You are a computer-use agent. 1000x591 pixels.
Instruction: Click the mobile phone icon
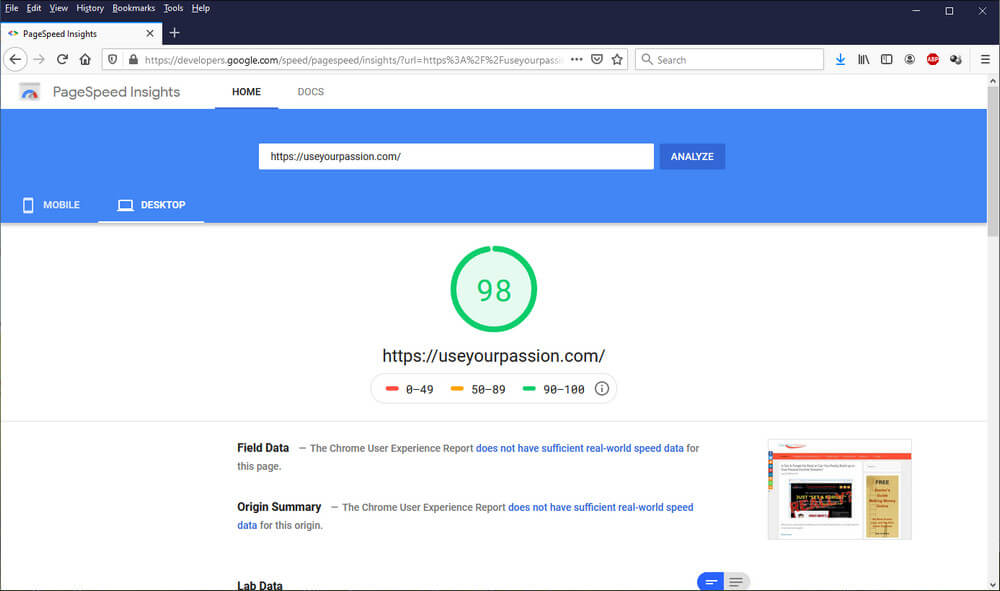pos(28,205)
